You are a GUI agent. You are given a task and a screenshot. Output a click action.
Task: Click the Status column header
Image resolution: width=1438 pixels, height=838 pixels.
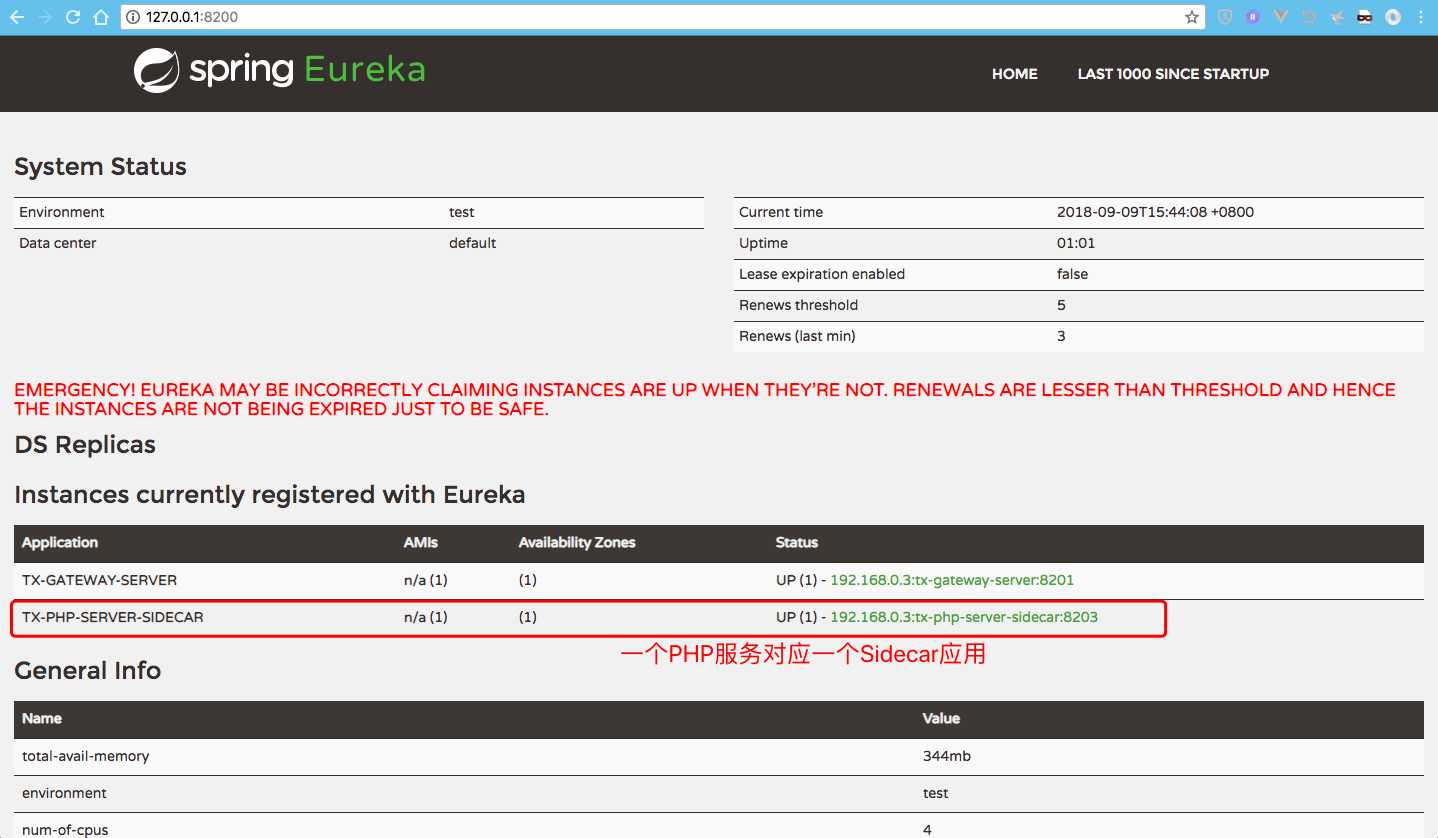(797, 543)
